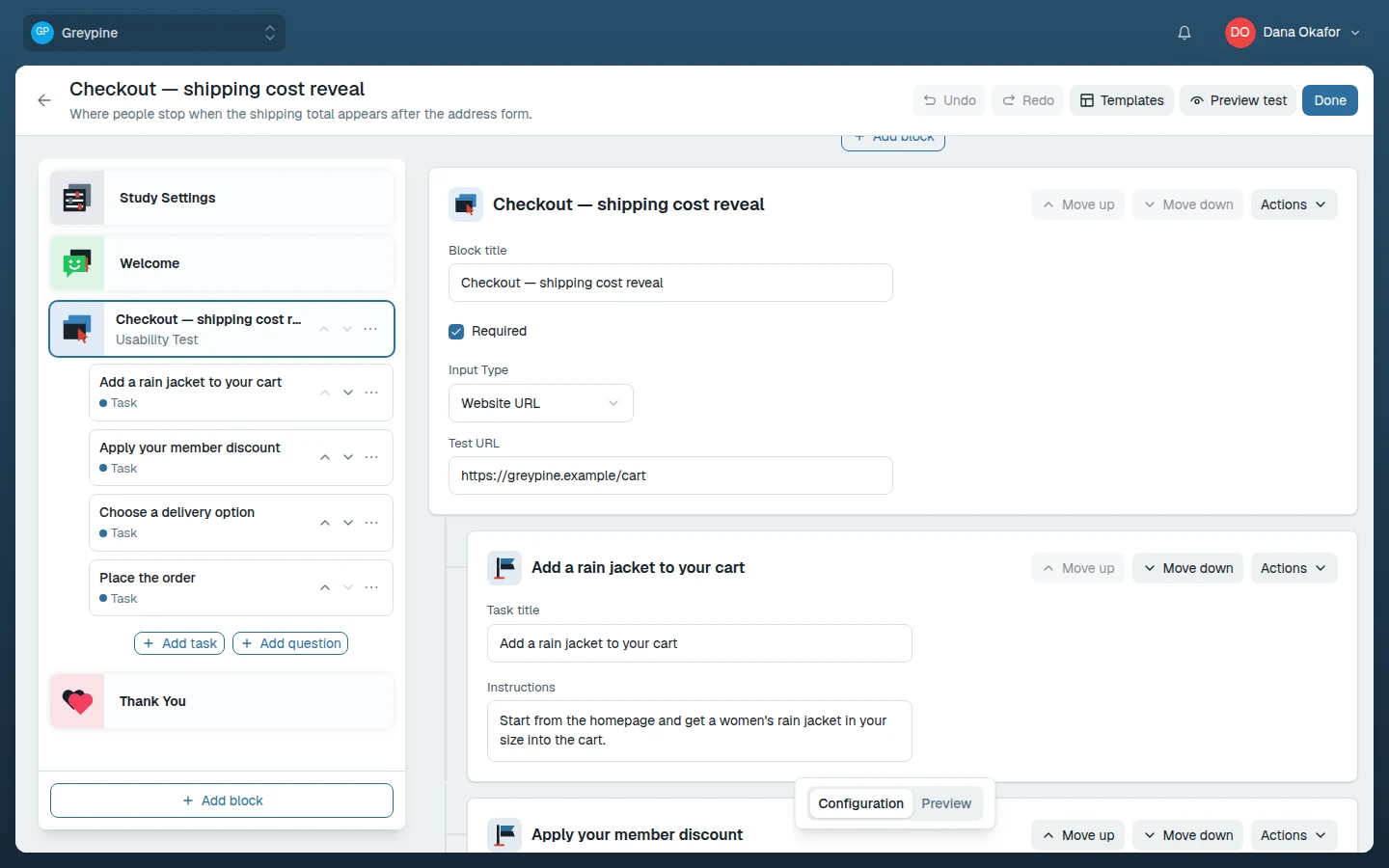Viewport: 1389px width, 868px height.
Task: Click the Instructions text area
Action: pyautogui.click(x=699, y=731)
